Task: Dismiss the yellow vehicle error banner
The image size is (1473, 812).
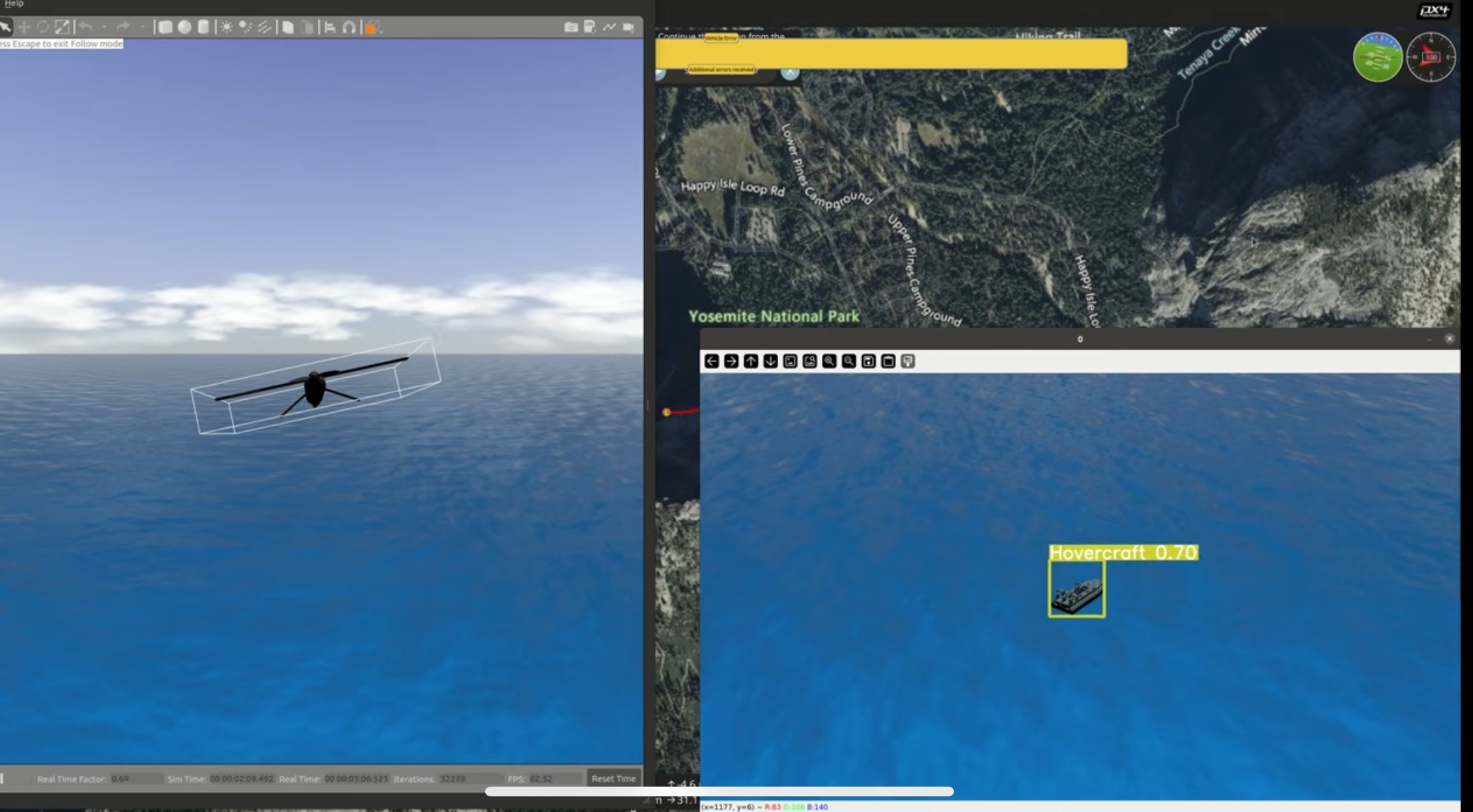Action: pos(790,72)
